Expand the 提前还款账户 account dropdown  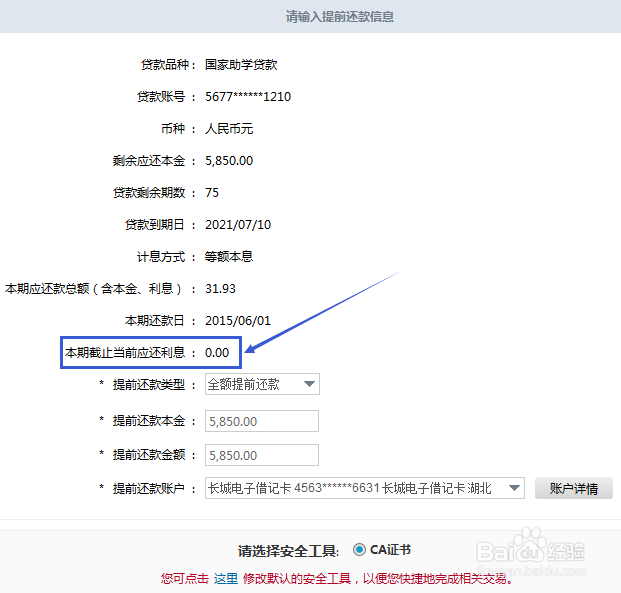click(365, 488)
